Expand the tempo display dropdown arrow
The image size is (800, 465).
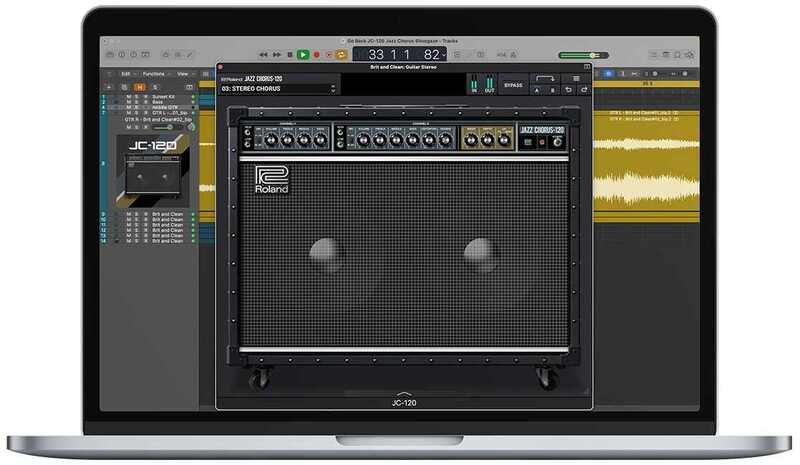click(x=445, y=54)
